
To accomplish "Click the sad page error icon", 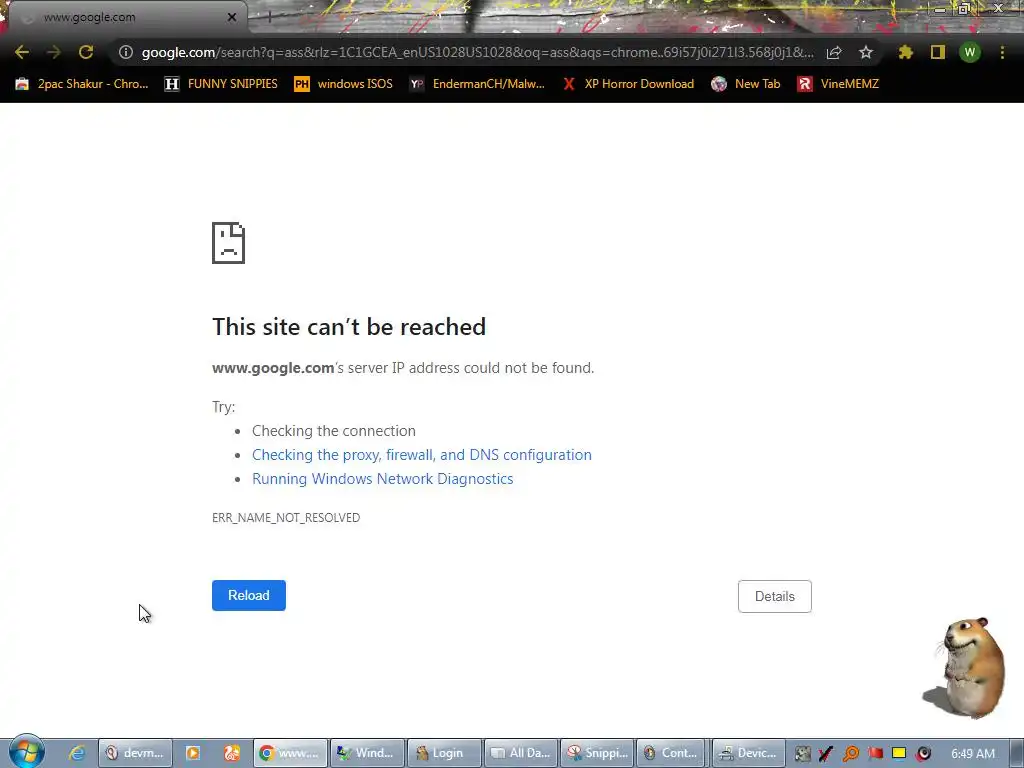I will 229,243.
